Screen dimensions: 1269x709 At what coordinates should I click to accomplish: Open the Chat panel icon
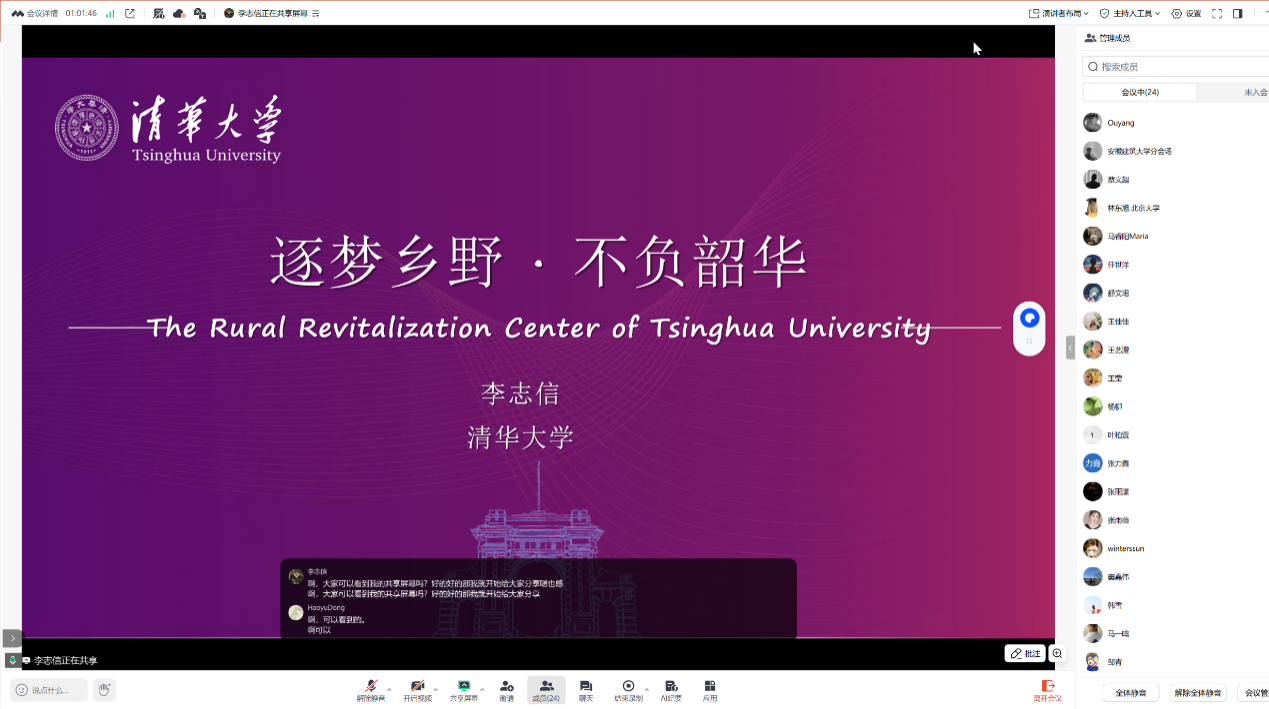[586, 689]
